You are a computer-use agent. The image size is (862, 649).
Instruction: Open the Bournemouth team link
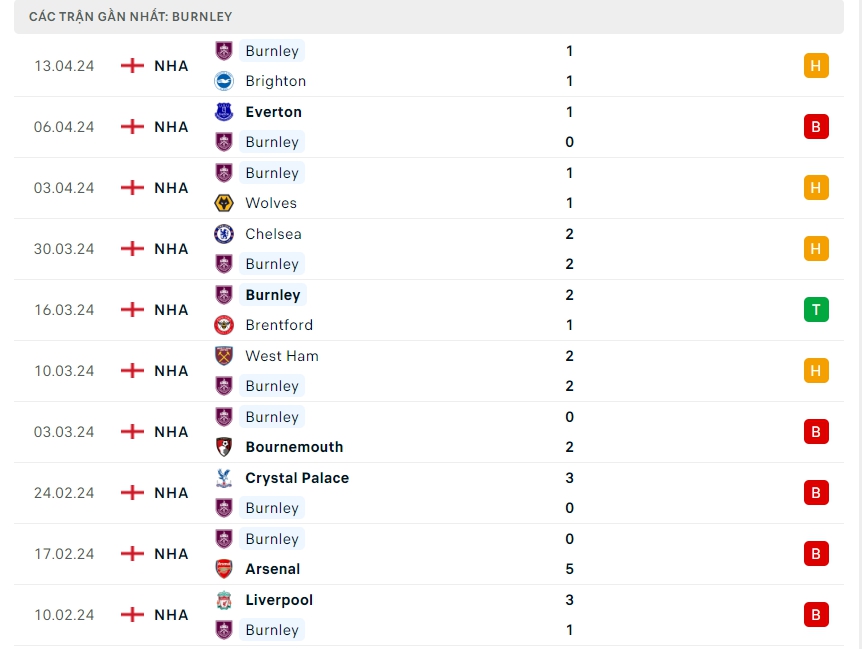point(294,447)
